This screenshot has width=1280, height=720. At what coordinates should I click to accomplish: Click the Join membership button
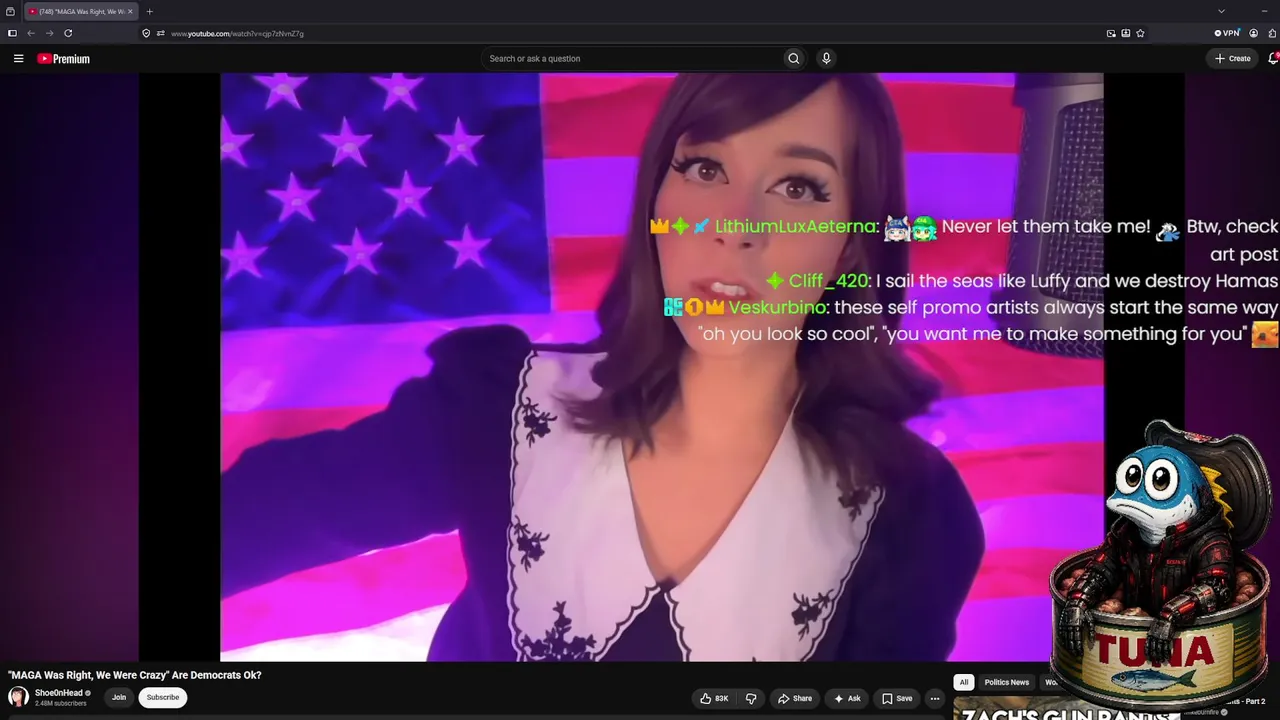pyautogui.click(x=119, y=697)
